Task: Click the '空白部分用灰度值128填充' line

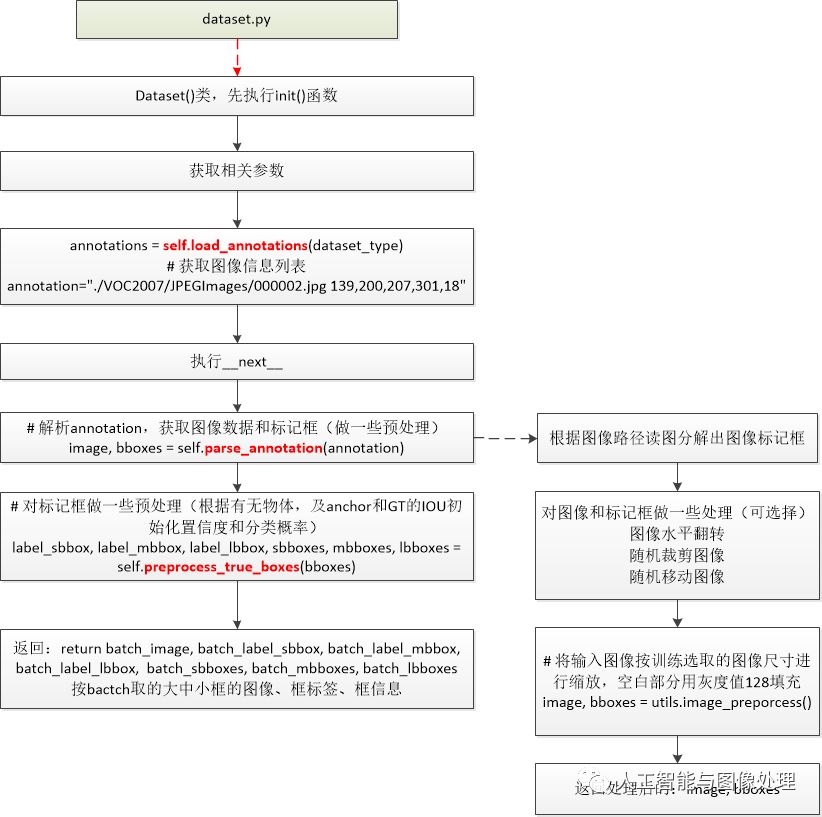Action: pyautogui.click(x=677, y=682)
